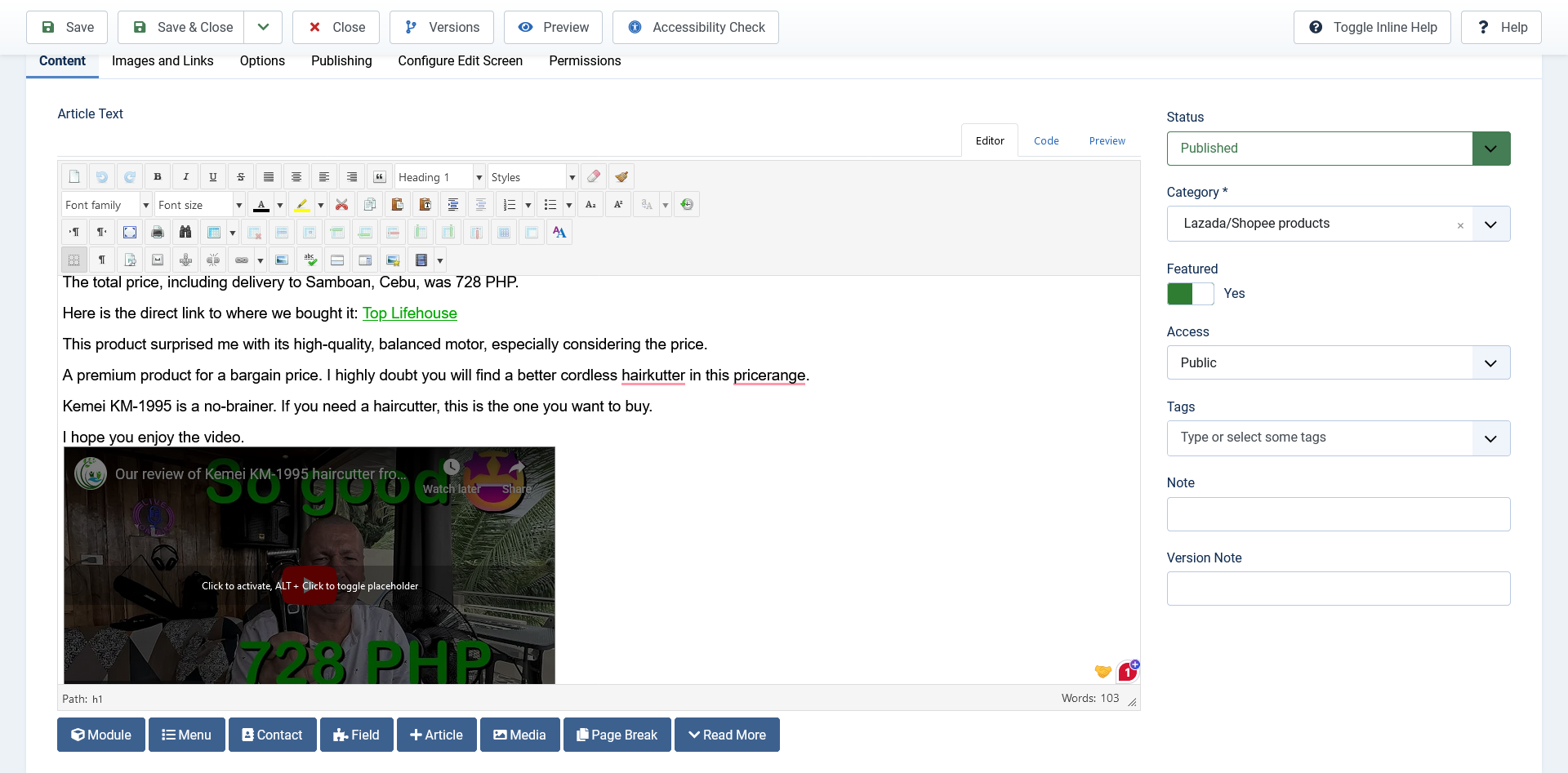The image size is (1568, 773).
Task: Paste from clipboard icon
Action: click(x=398, y=205)
